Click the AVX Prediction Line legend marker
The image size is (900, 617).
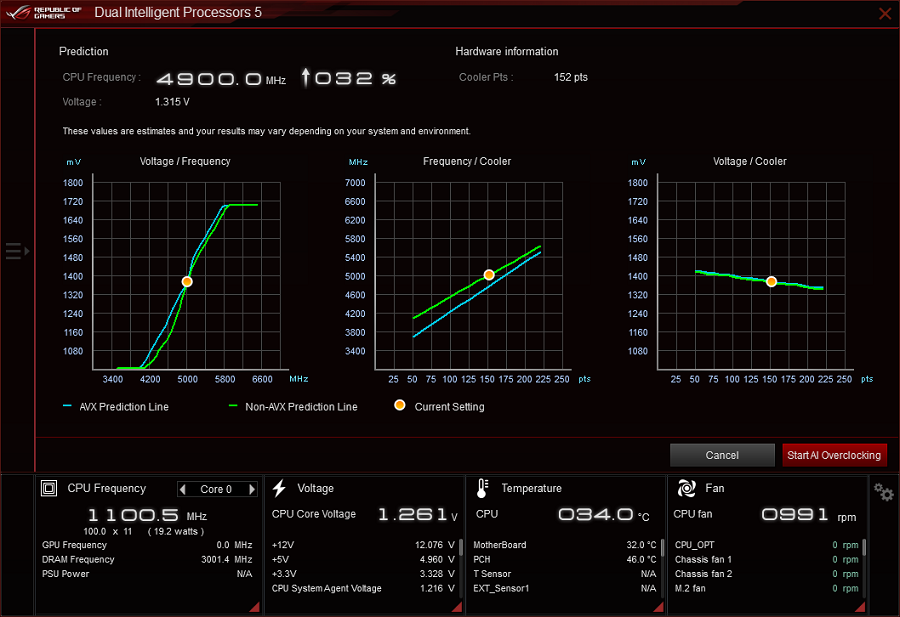click(x=67, y=406)
